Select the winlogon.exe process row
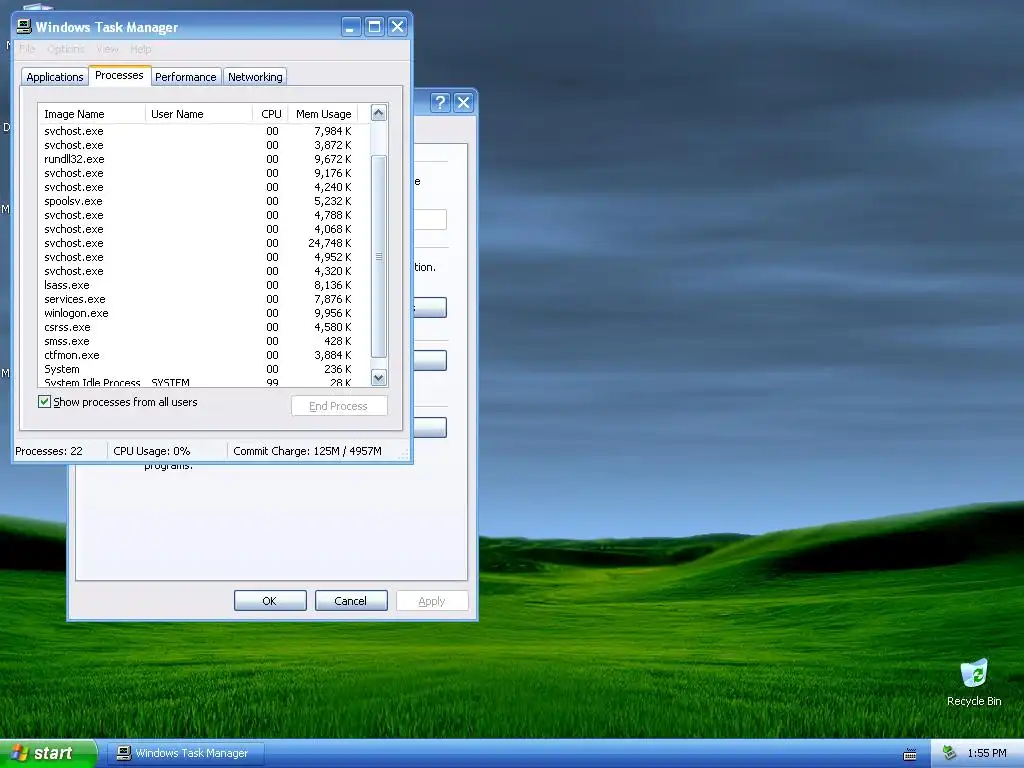The height and width of the screenshot is (768, 1024). 204,313
